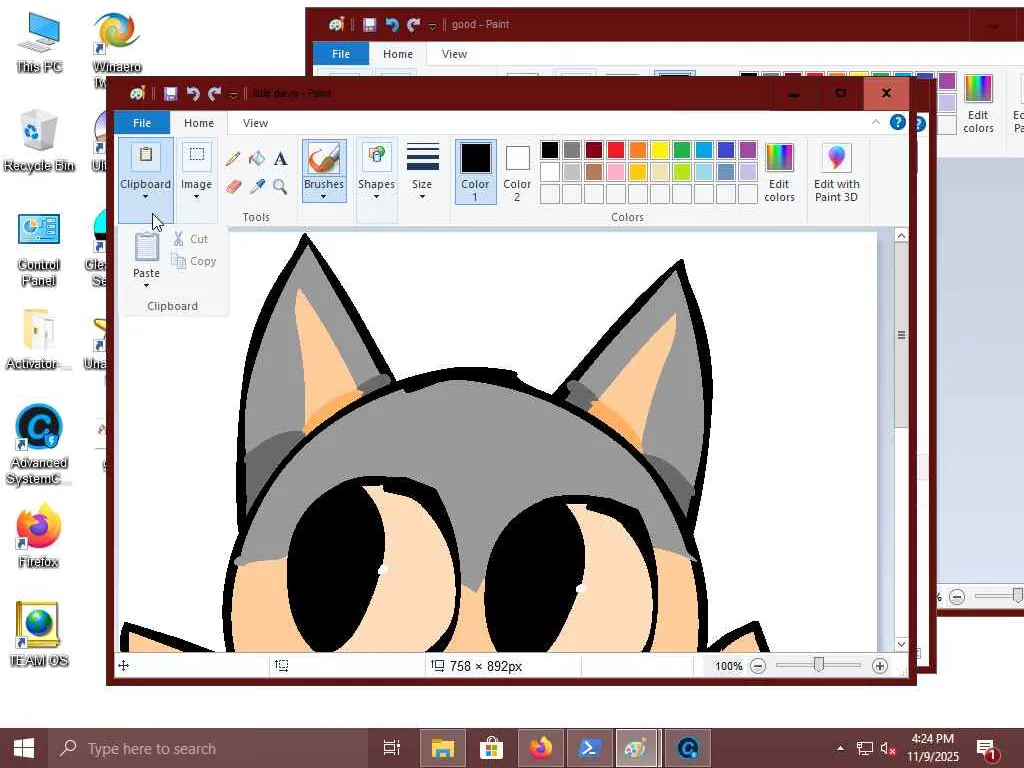Open File menu in the good - Paint window
Viewport: 1024px width, 768px height.
(341, 54)
